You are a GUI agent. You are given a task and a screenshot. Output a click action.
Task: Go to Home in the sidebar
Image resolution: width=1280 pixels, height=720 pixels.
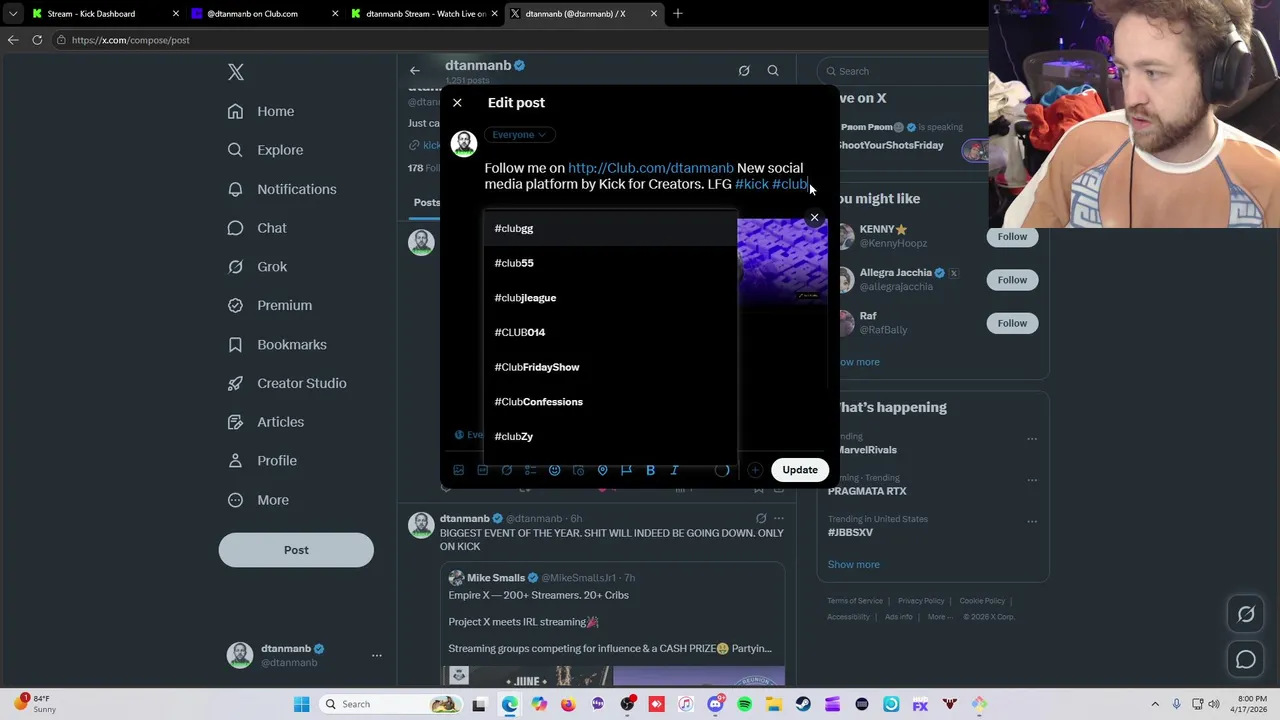coord(261,111)
